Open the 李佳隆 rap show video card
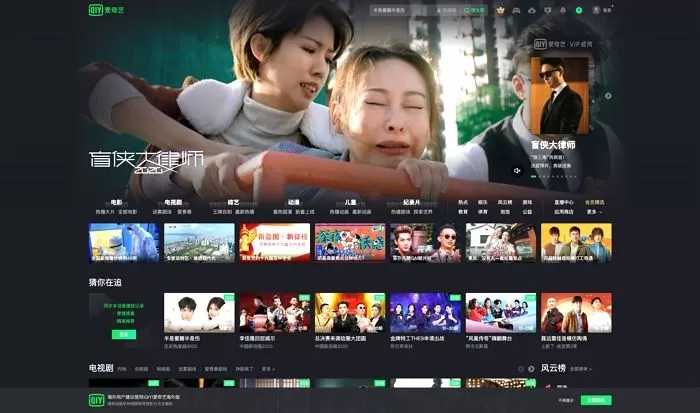Image resolution: width=700 pixels, height=413 pixels. (x=275, y=313)
